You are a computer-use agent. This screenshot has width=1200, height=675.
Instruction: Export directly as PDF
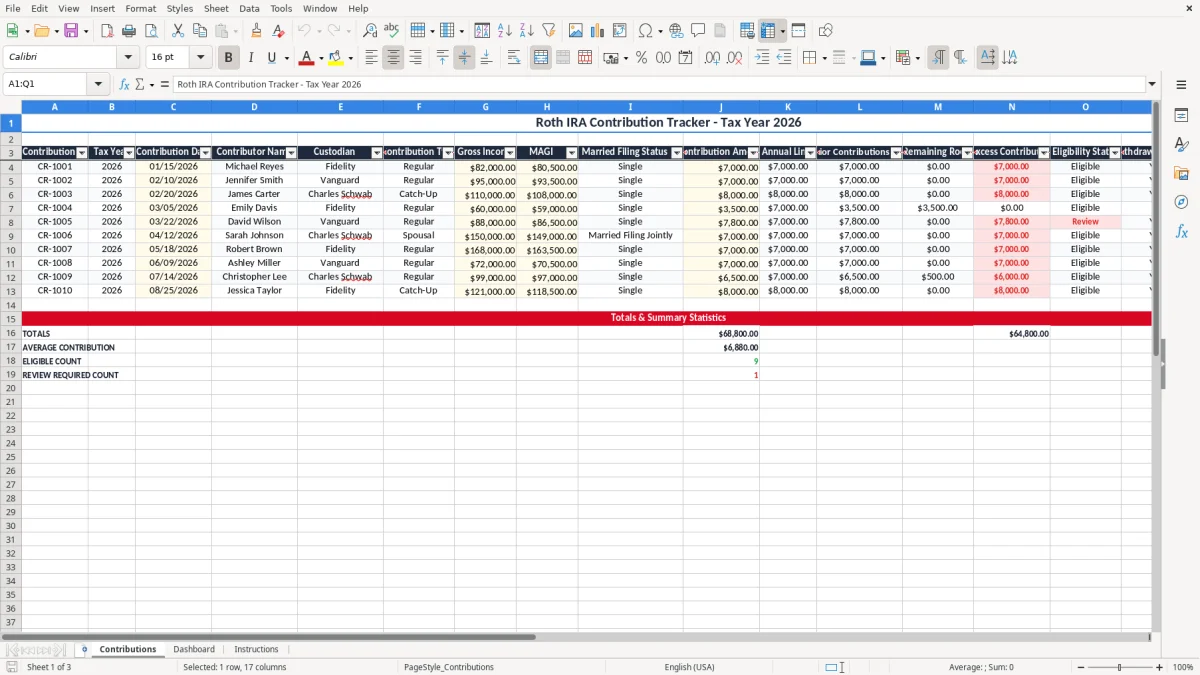pos(107,31)
